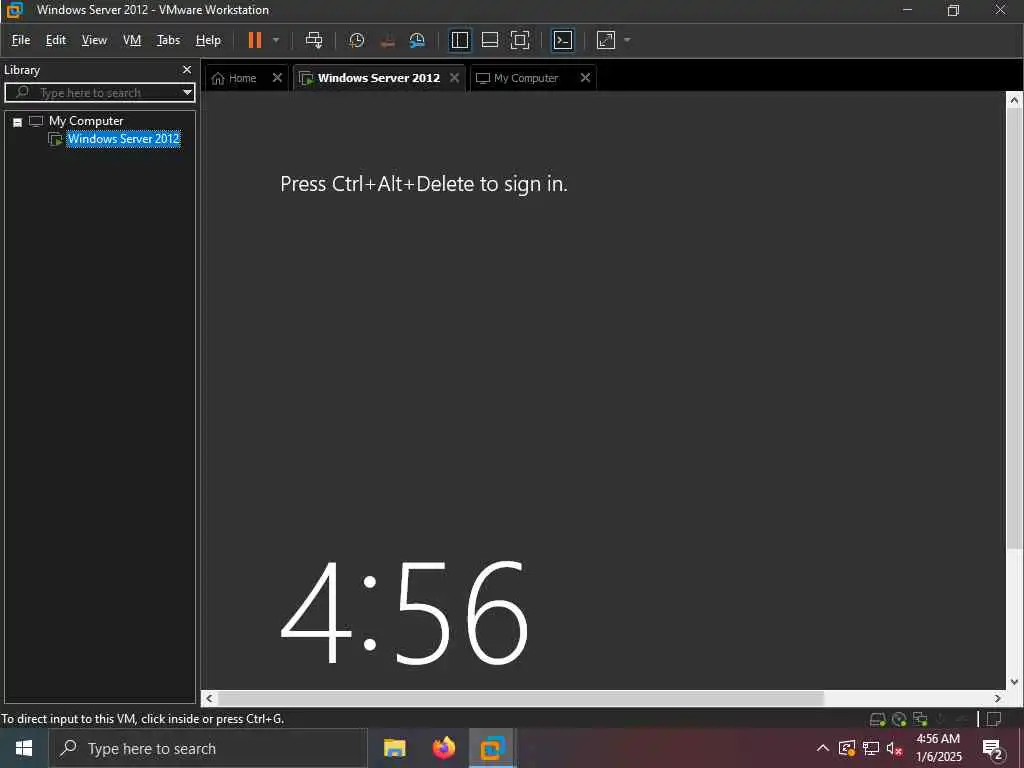Open the stretch display dropdown arrow
This screenshot has height=768, width=1024.
[627, 40]
